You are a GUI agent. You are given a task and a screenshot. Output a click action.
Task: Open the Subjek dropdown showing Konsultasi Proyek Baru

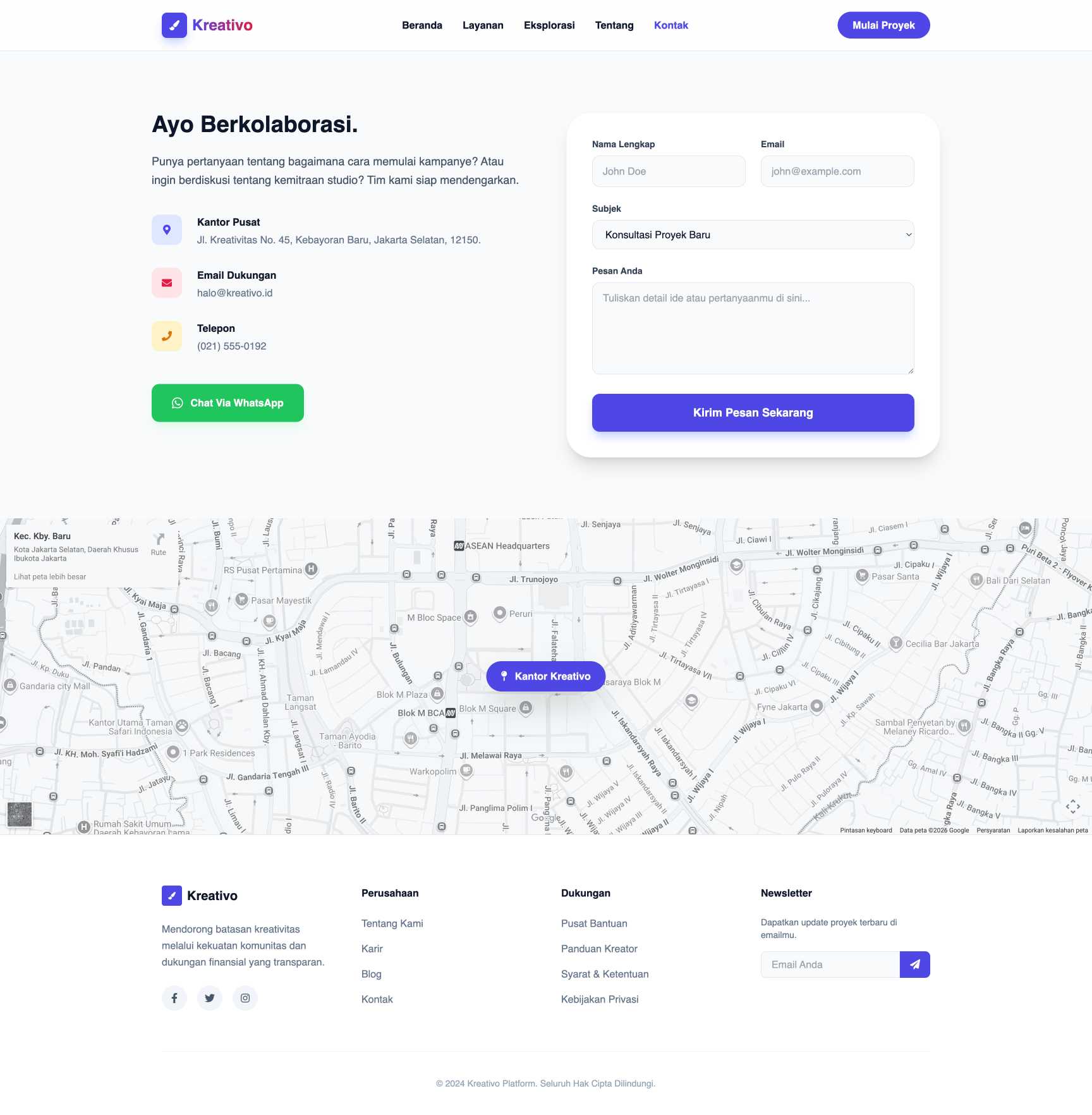click(752, 235)
